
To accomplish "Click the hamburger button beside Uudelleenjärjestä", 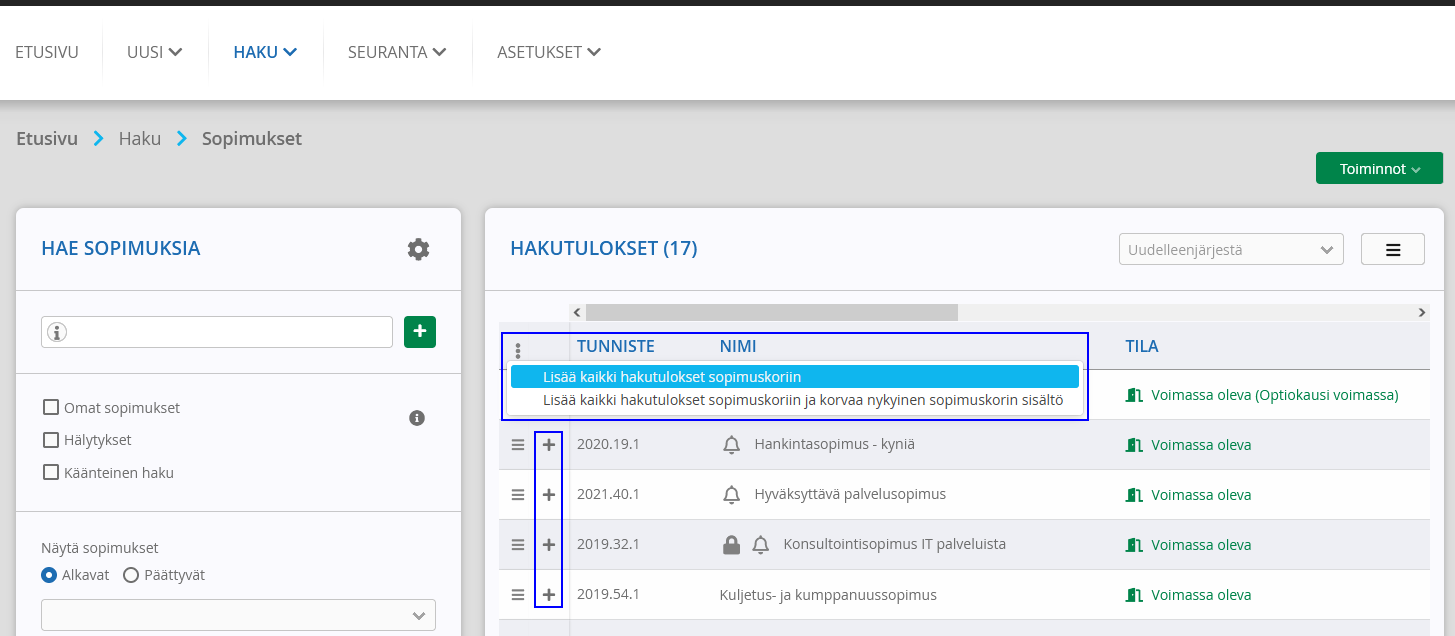I will [x=1393, y=249].
